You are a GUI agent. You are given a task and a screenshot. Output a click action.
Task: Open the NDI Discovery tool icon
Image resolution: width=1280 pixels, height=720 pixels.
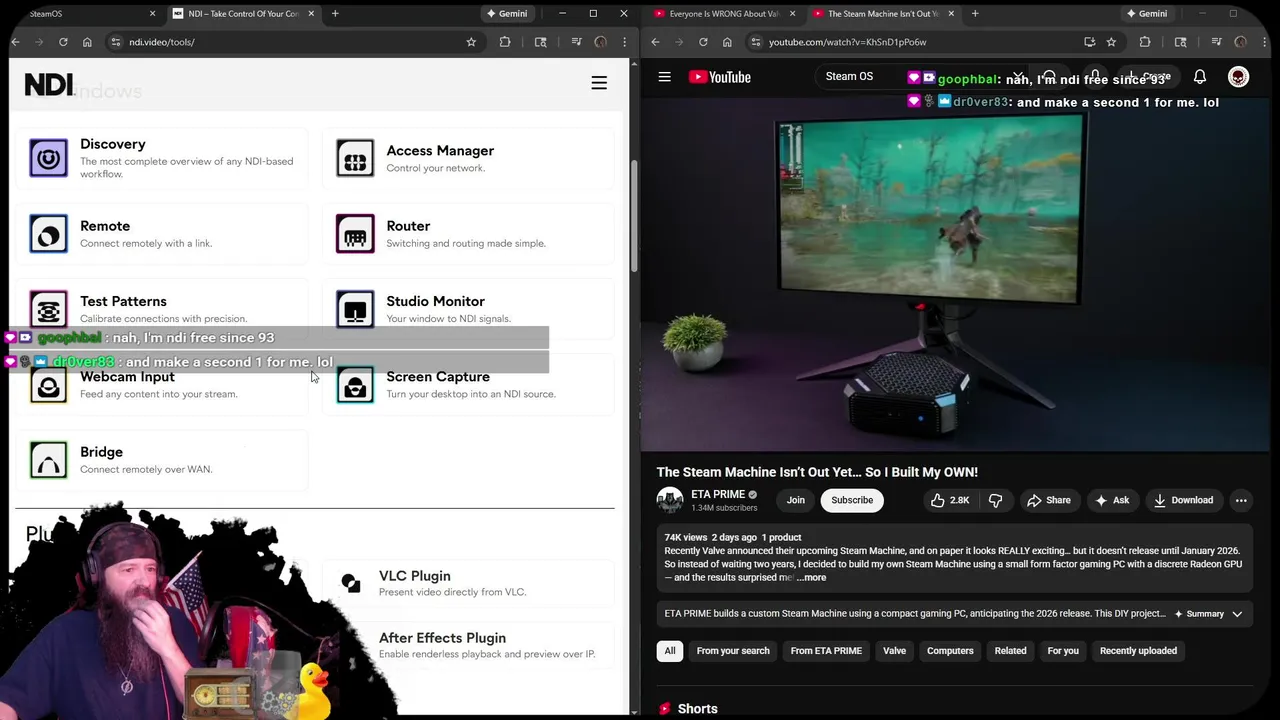click(48, 158)
